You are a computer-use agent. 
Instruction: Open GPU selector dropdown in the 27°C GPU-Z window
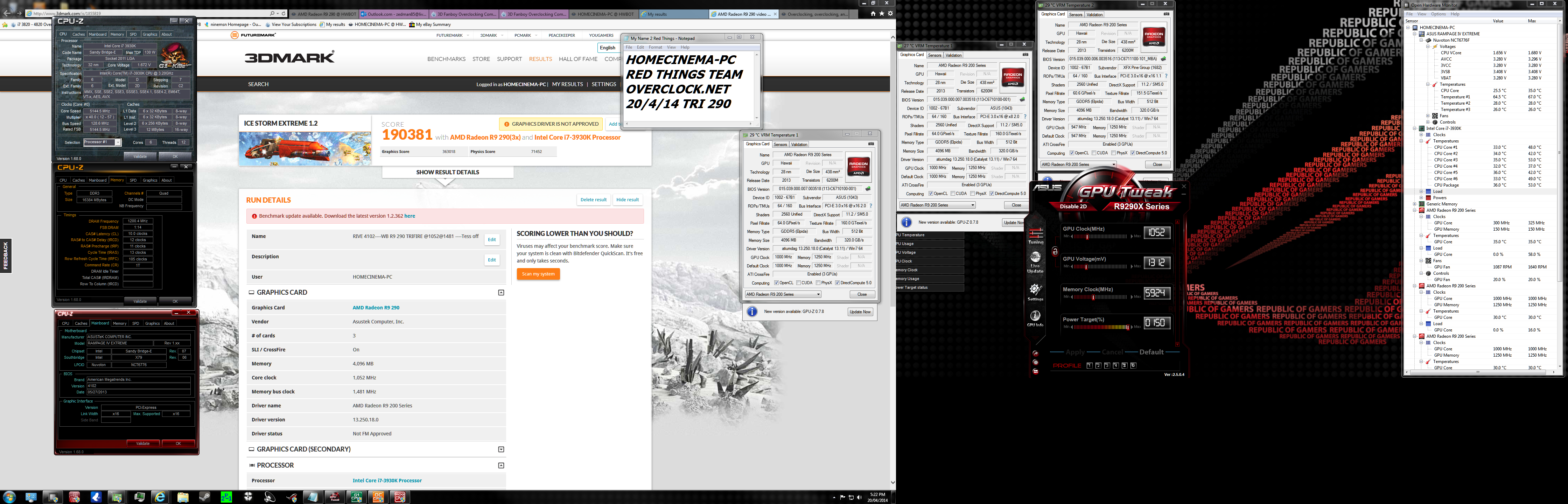coord(937,205)
